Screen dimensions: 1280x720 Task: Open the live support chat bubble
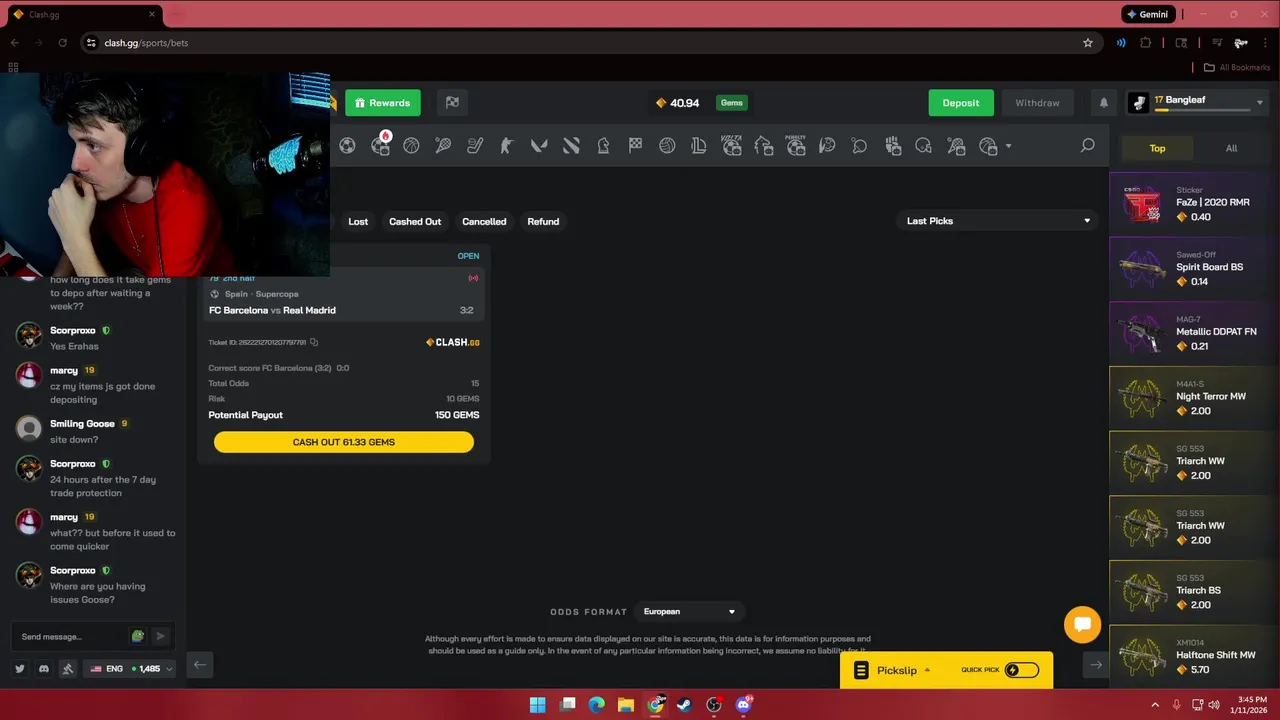[x=1082, y=625]
